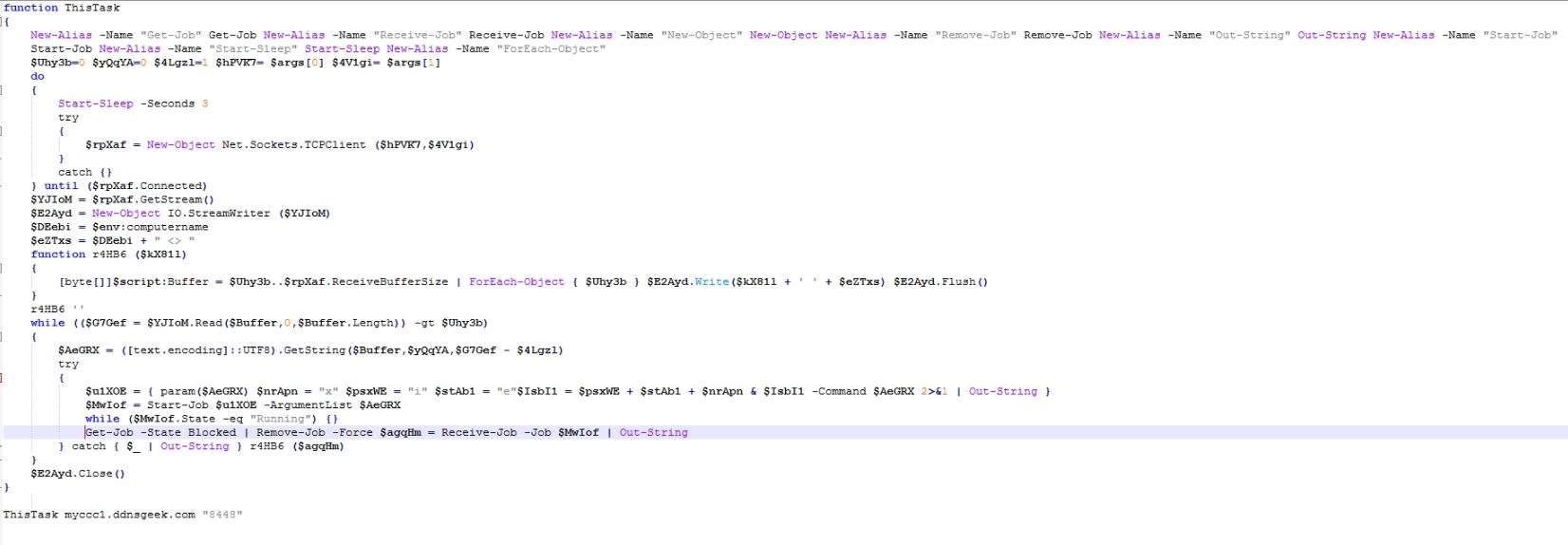This screenshot has height=545, width=1568.
Task: Click $E2Ayd.Close() call
Action: coord(78,474)
